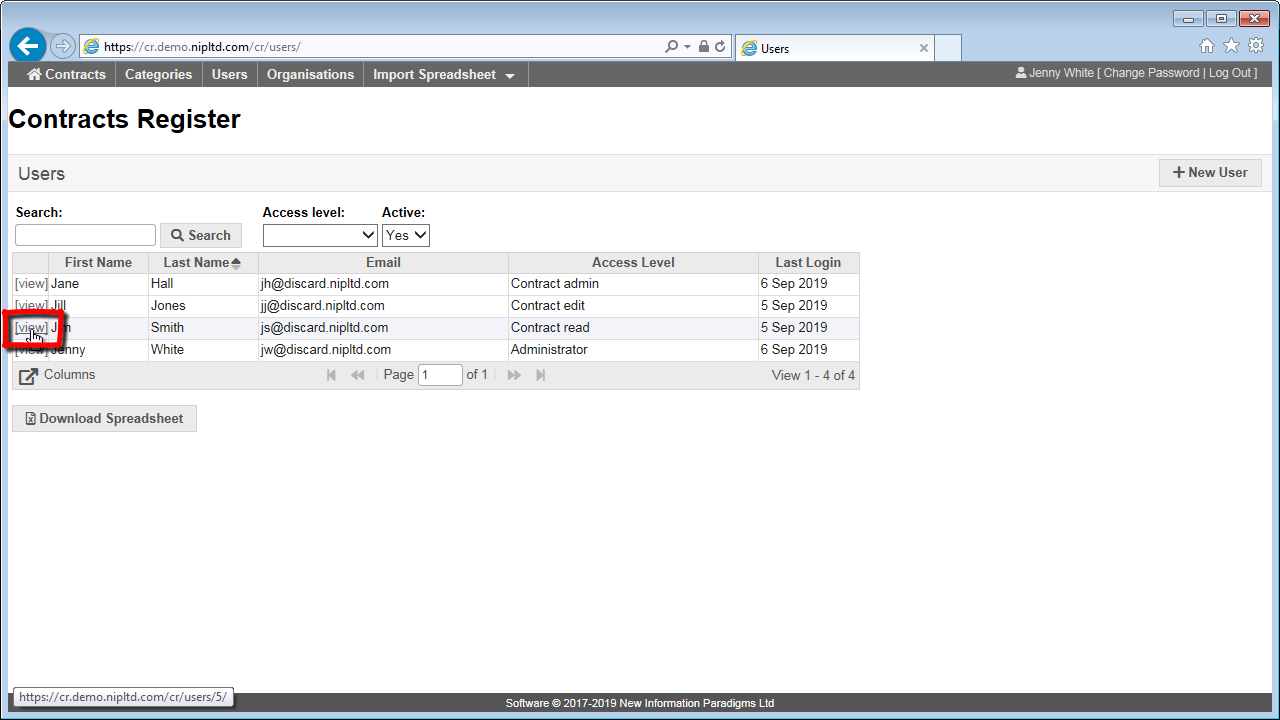Click the first page arrow in pager
This screenshot has width=1280, height=720.
[332, 375]
